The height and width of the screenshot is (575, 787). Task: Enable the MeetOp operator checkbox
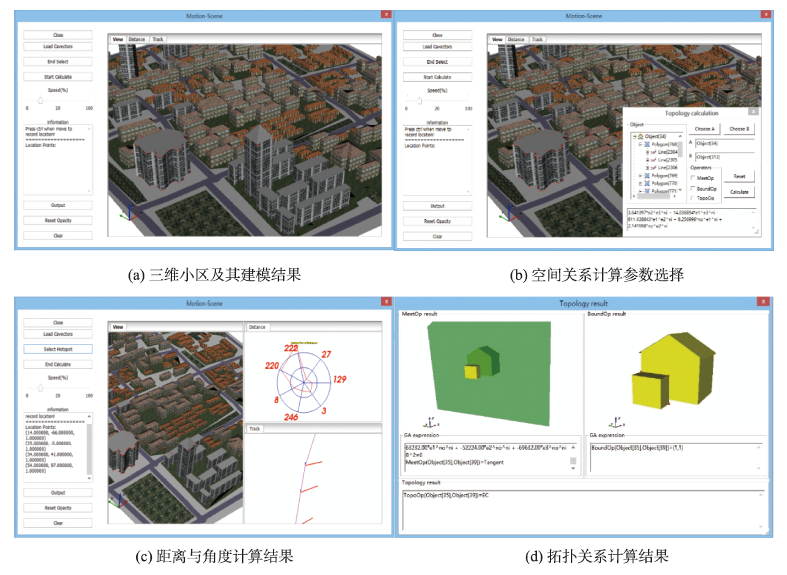694,178
